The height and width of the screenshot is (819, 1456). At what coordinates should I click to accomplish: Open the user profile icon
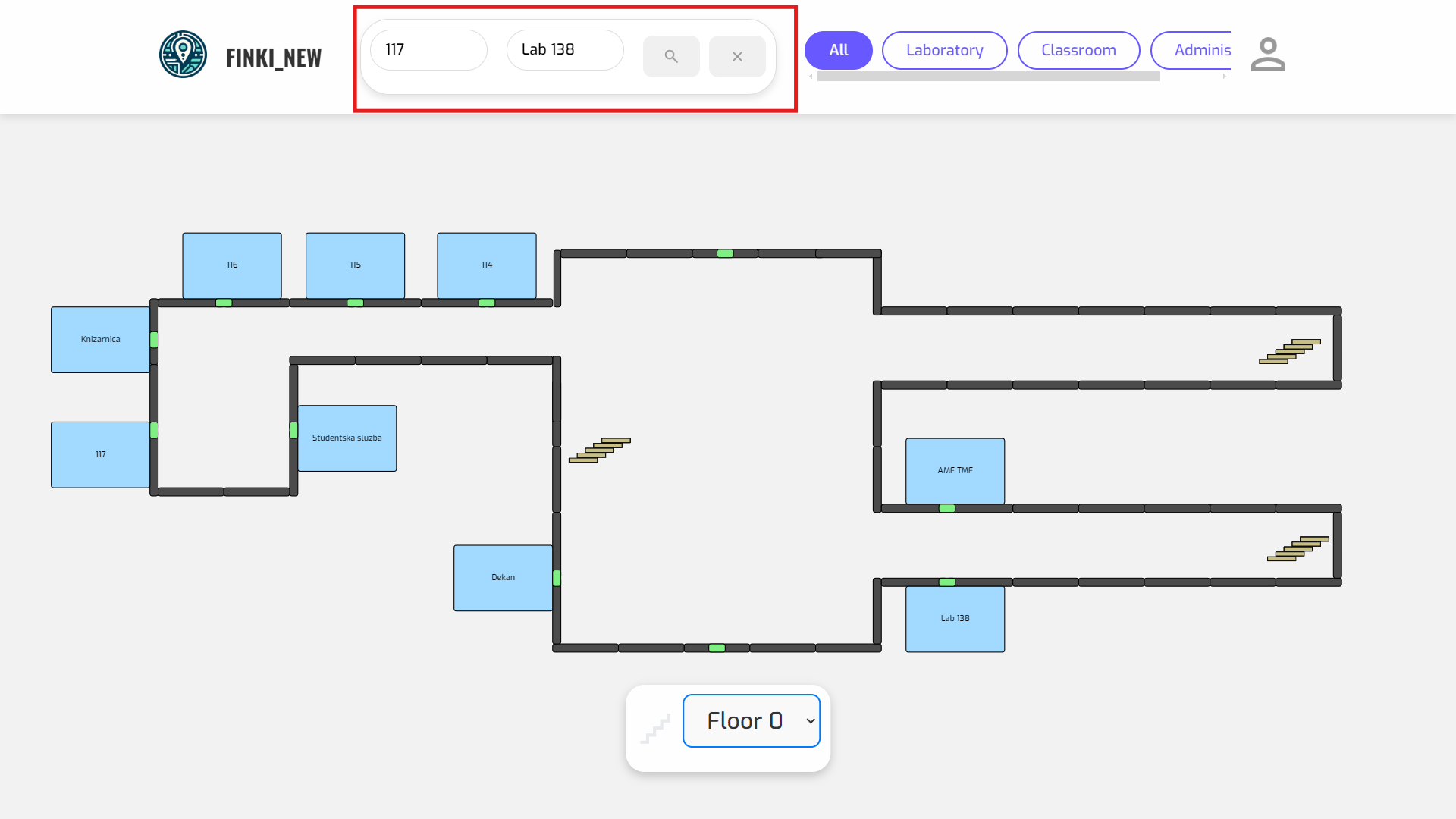pos(1268,55)
